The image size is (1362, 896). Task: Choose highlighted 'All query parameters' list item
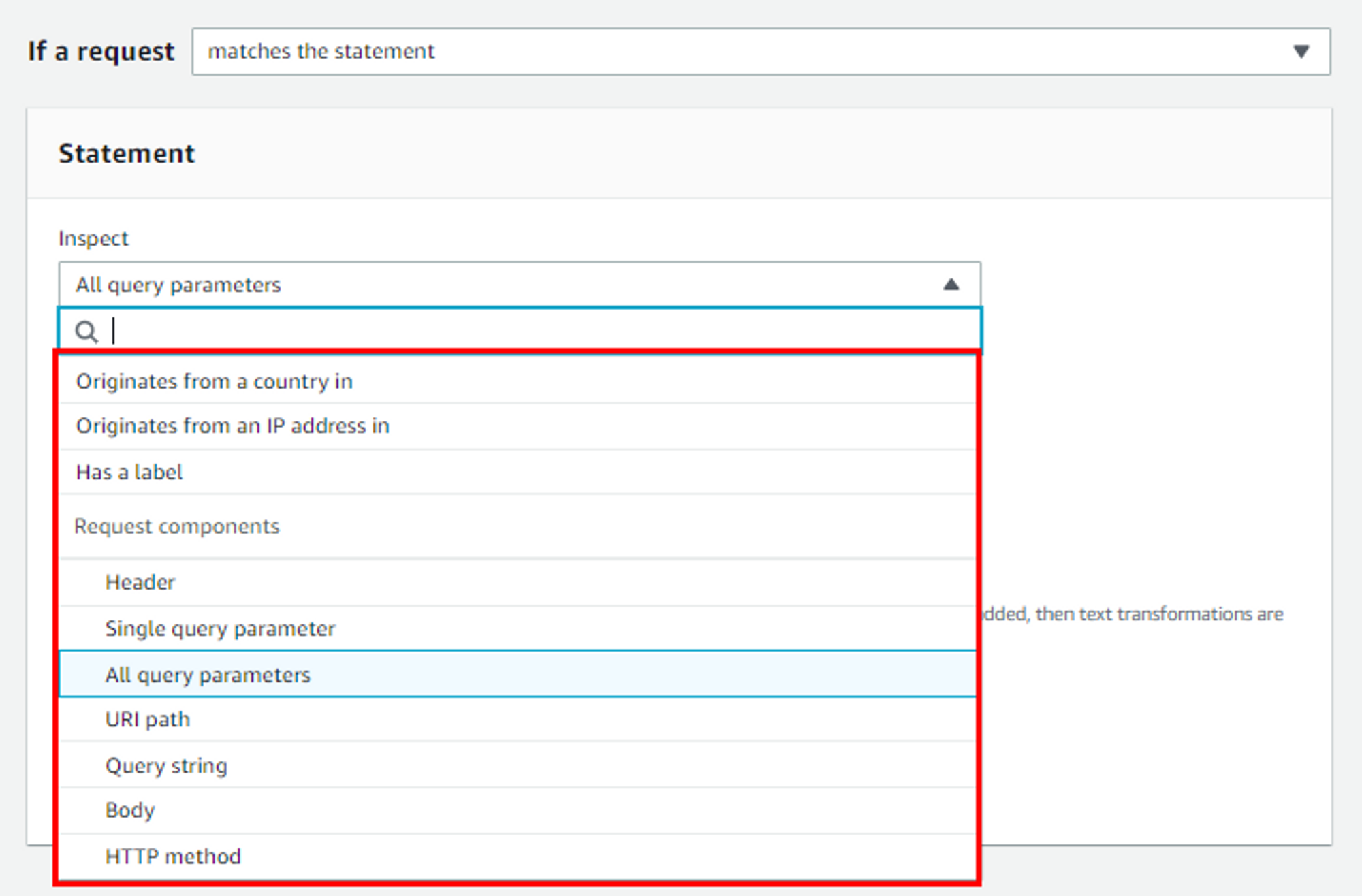pos(208,675)
